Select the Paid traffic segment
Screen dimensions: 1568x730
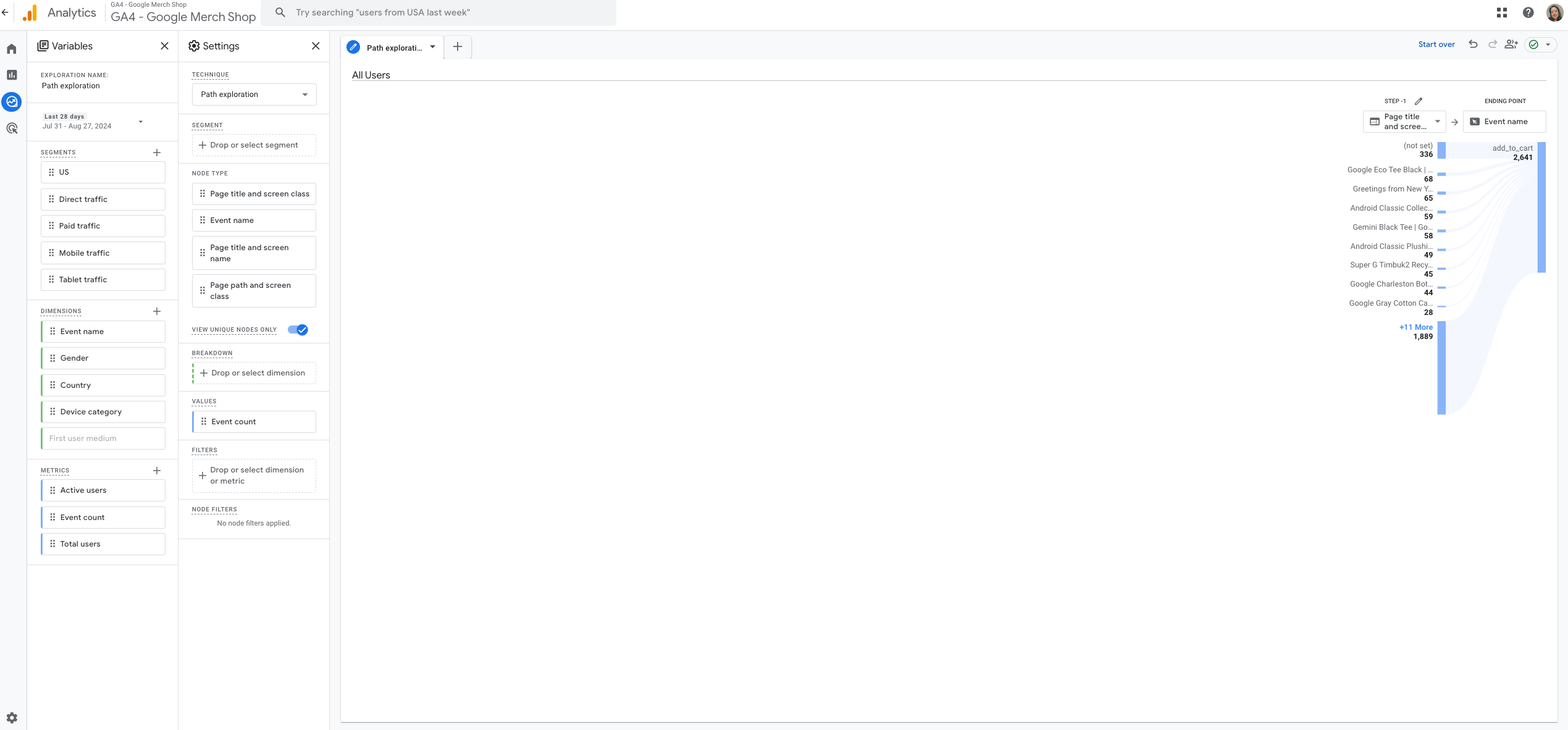point(103,226)
